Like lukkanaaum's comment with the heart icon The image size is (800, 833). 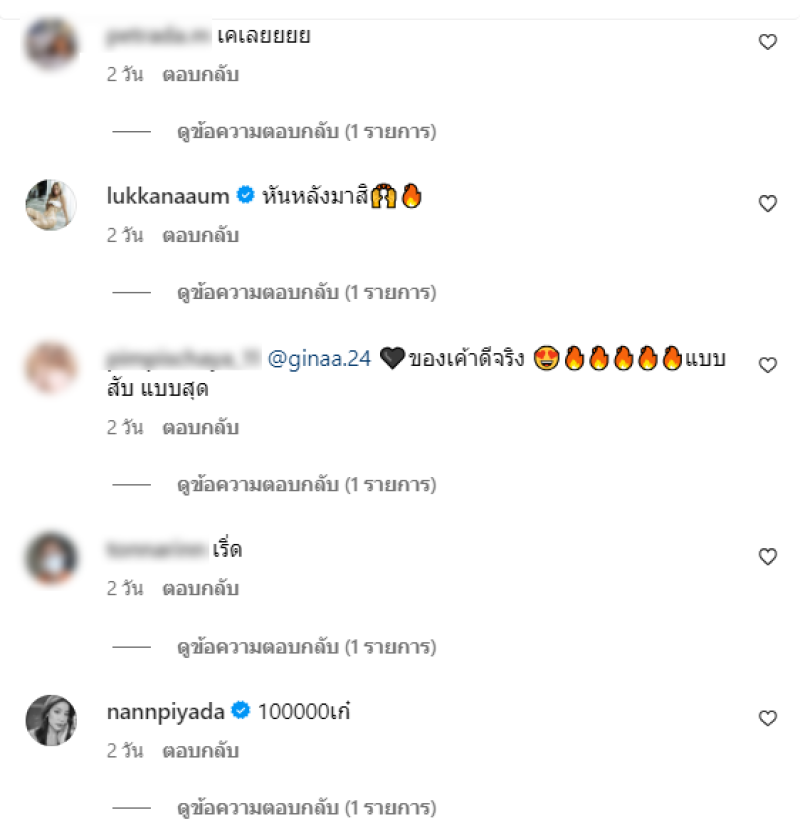coord(768,203)
